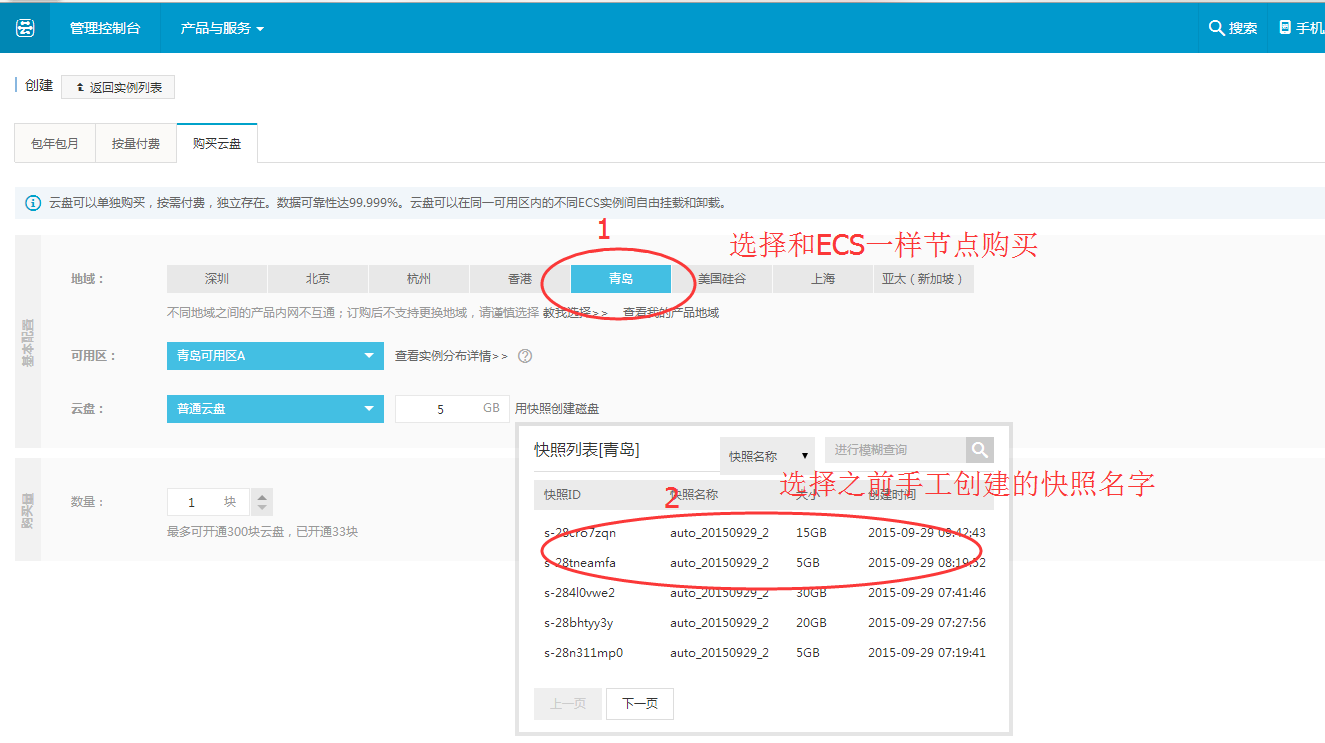1325x743 pixels.
Task: Click 20GB size cell
Action: point(811,623)
